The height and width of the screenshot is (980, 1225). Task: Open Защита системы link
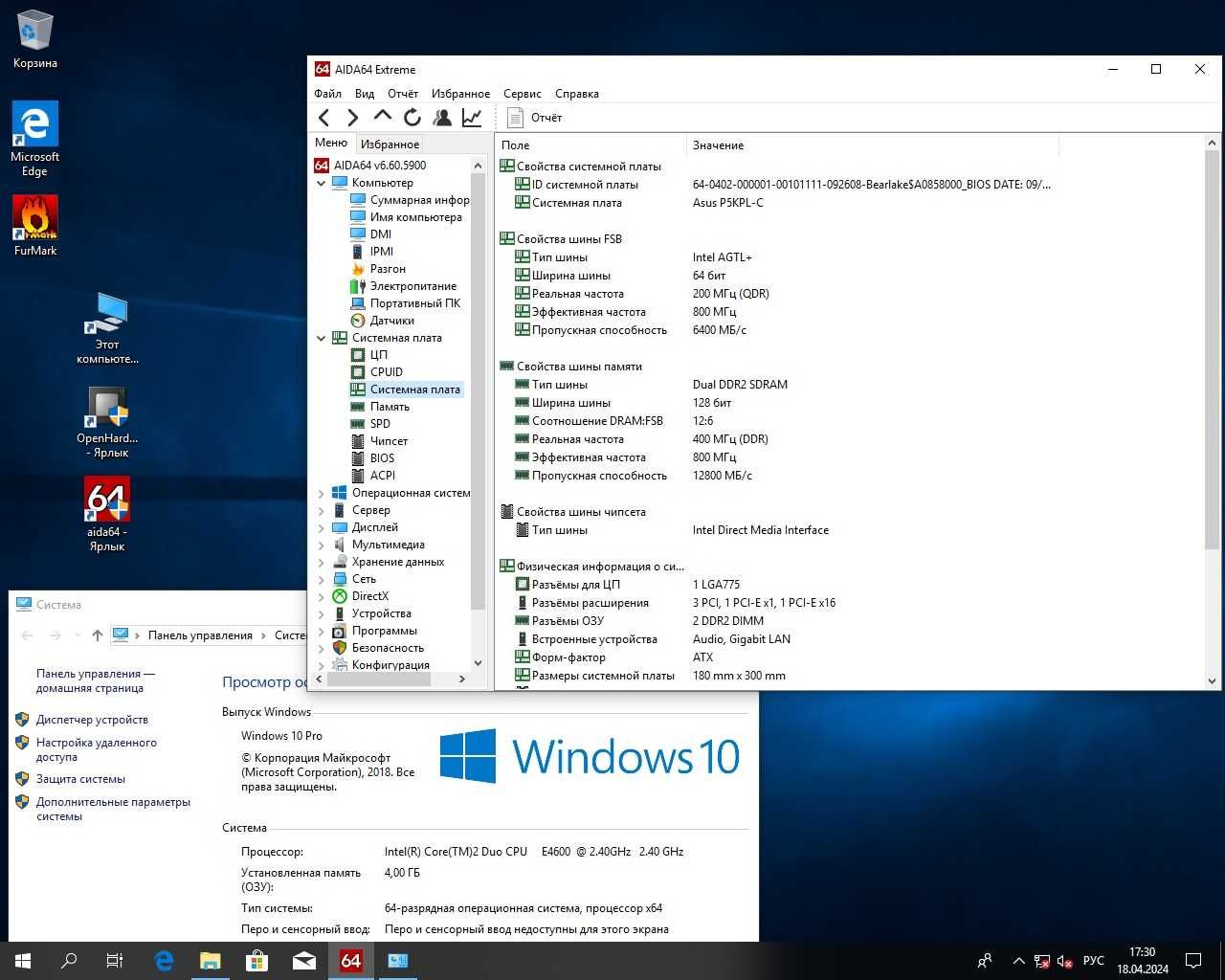(80, 779)
